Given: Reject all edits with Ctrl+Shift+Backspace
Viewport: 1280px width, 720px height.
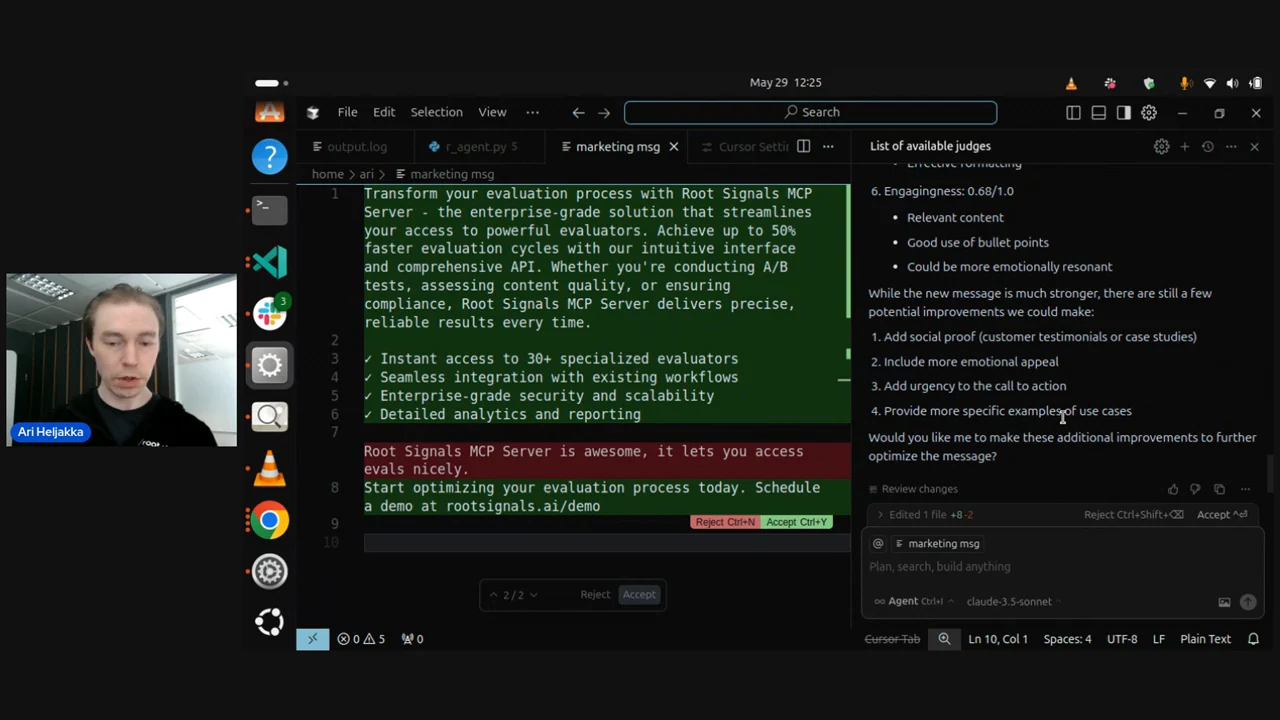Looking at the screenshot, I should pyautogui.click(x=1133, y=515).
